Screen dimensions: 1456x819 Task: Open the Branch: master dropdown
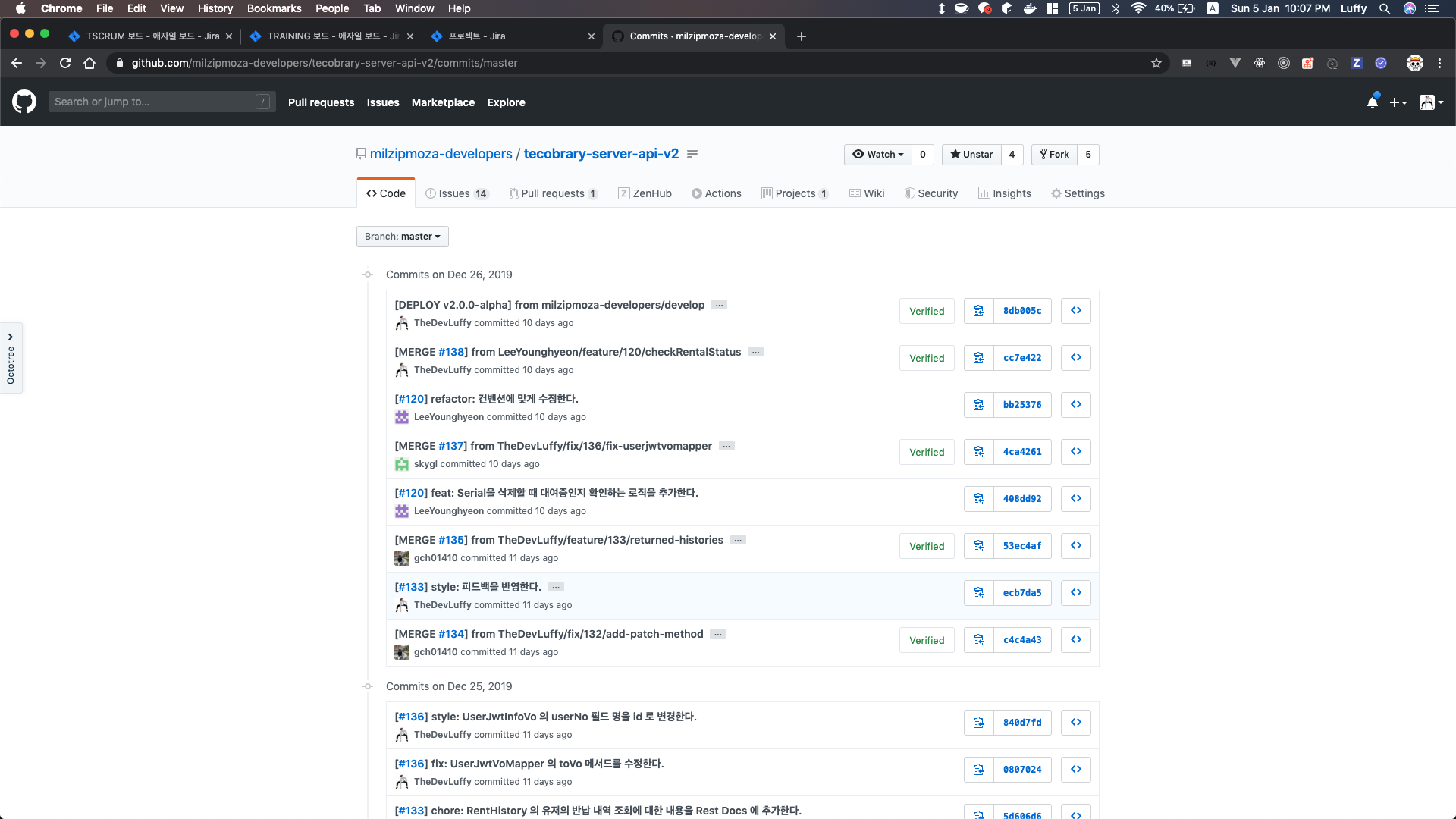[x=402, y=237]
